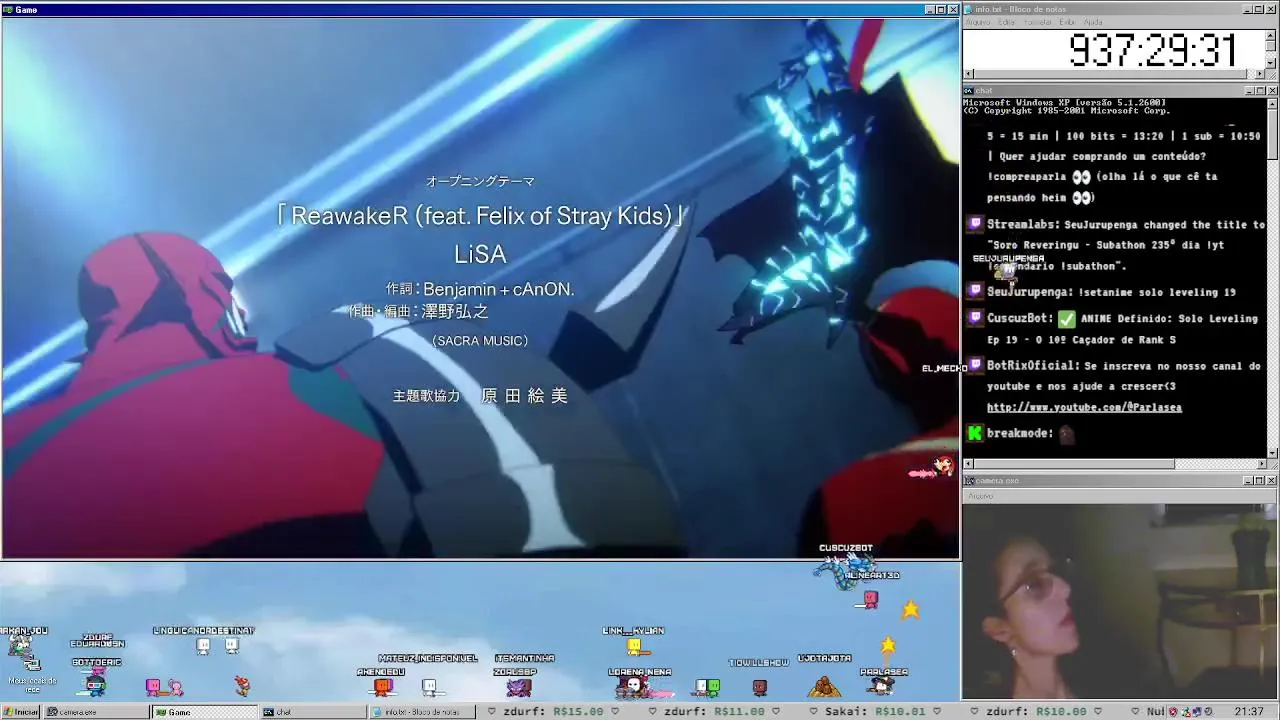This screenshot has width=1280, height=720.
Task: Click the LiSA artist credit text
Action: 480,254
